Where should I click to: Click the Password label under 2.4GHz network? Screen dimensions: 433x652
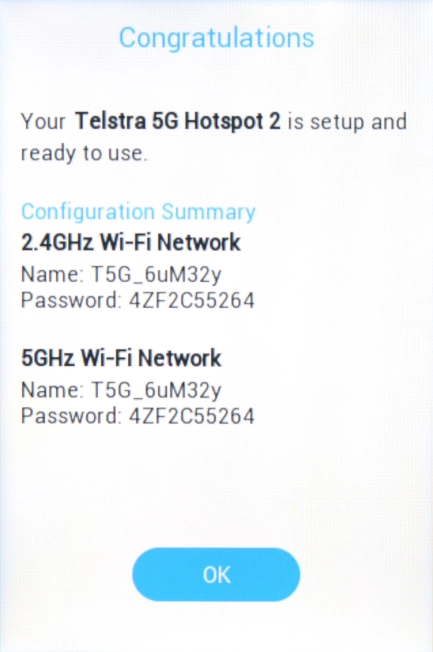pos(71,300)
